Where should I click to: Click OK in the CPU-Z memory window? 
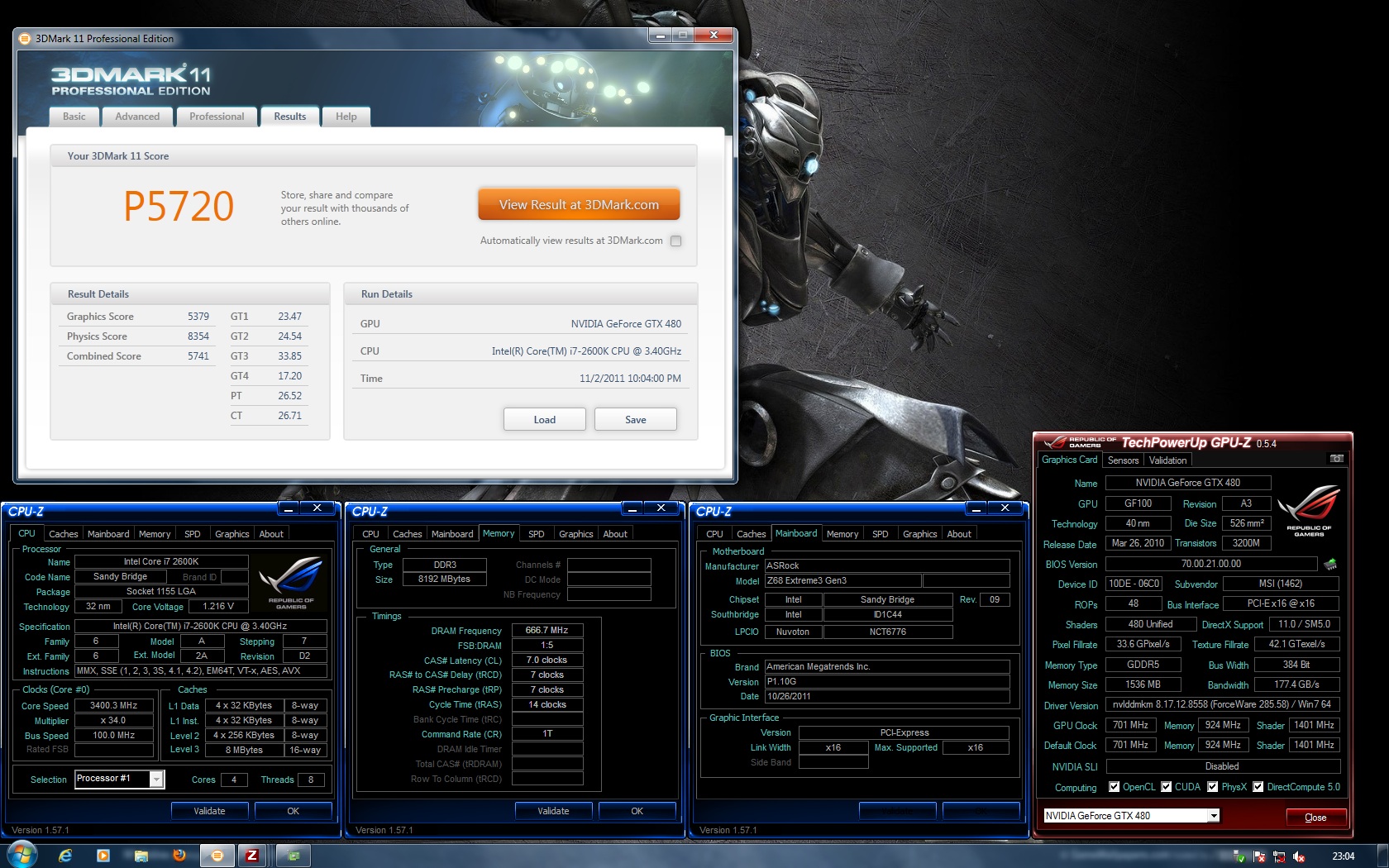point(637,811)
